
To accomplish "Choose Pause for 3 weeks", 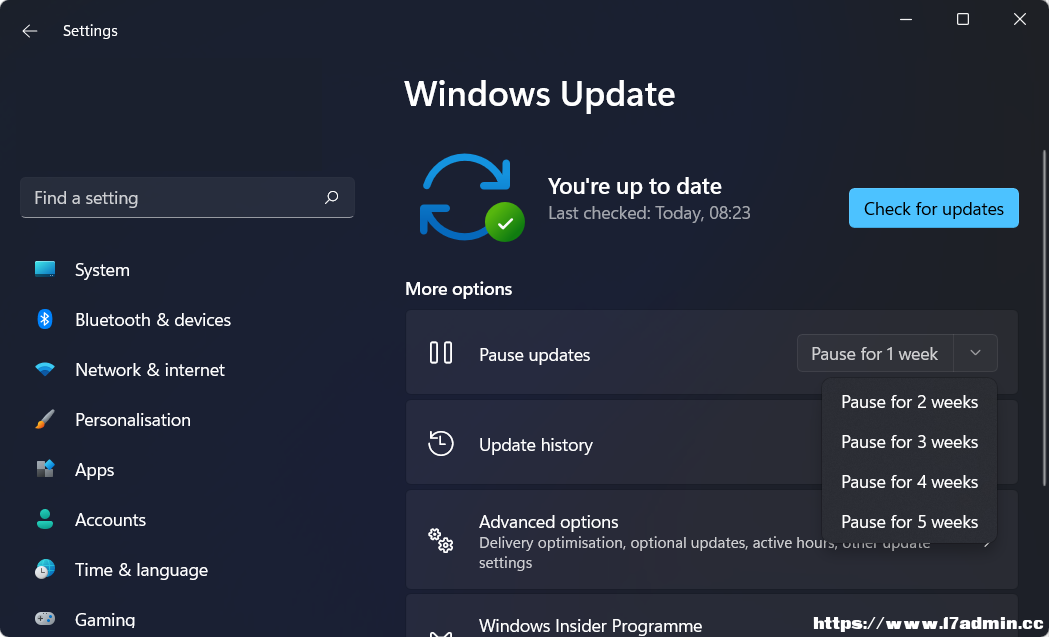I will pos(909,442).
